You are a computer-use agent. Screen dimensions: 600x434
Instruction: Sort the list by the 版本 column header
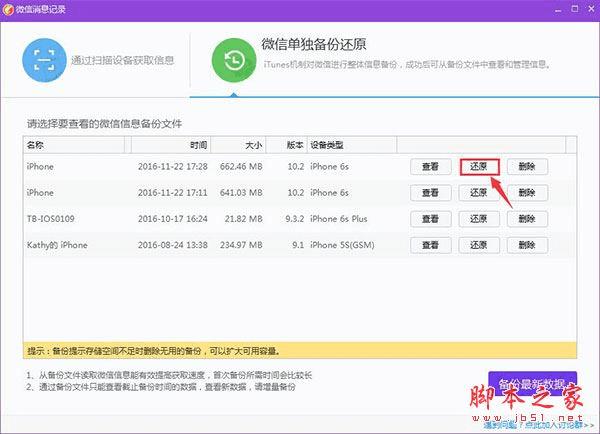pyautogui.click(x=287, y=145)
